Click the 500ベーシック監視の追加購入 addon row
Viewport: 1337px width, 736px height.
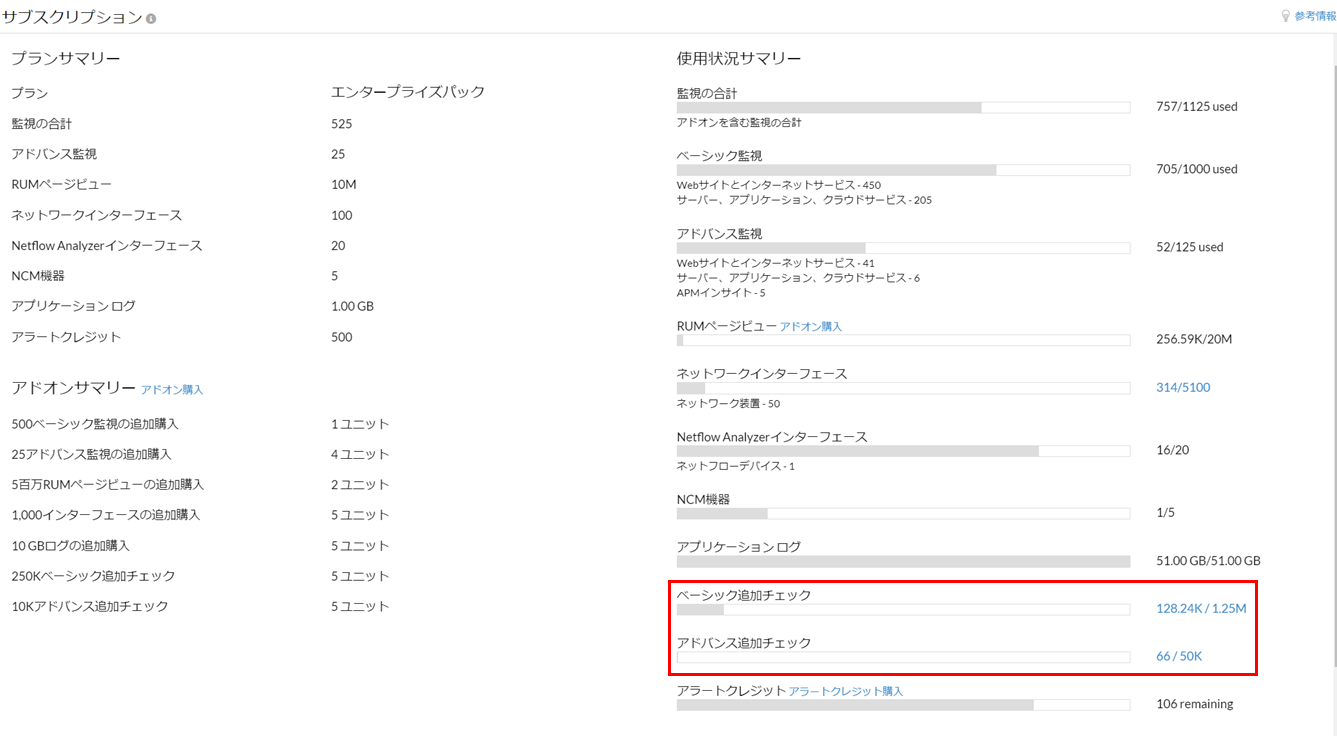(95, 424)
